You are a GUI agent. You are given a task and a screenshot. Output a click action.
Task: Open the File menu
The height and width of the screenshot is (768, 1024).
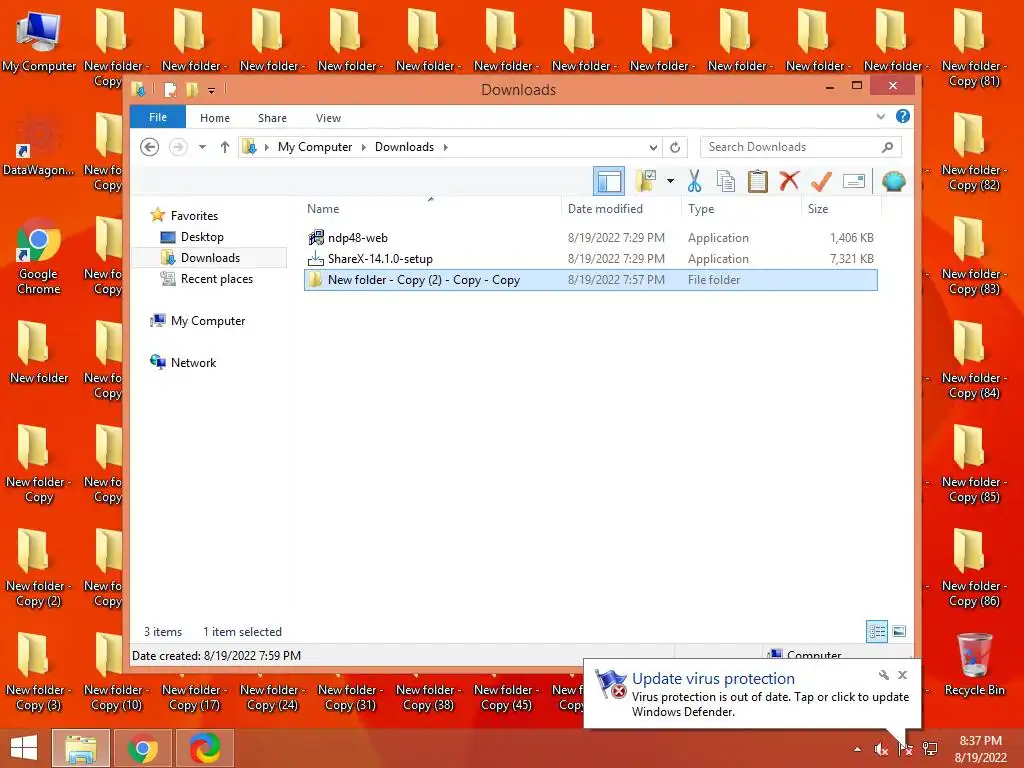tap(158, 117)
